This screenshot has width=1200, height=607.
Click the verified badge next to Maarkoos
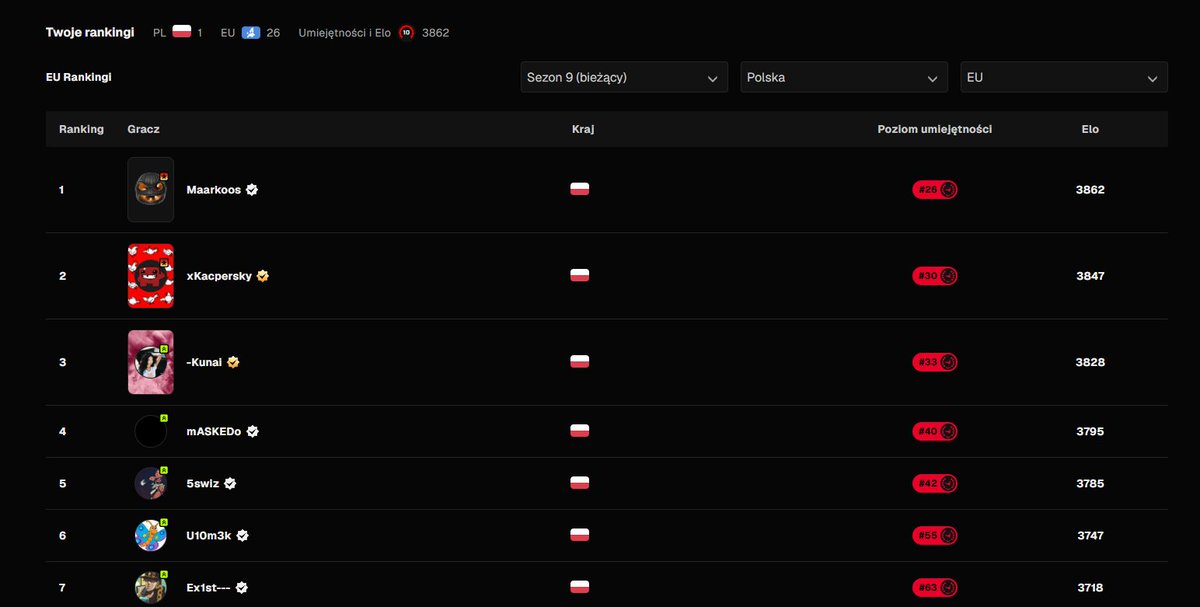(x=252, y=190)
